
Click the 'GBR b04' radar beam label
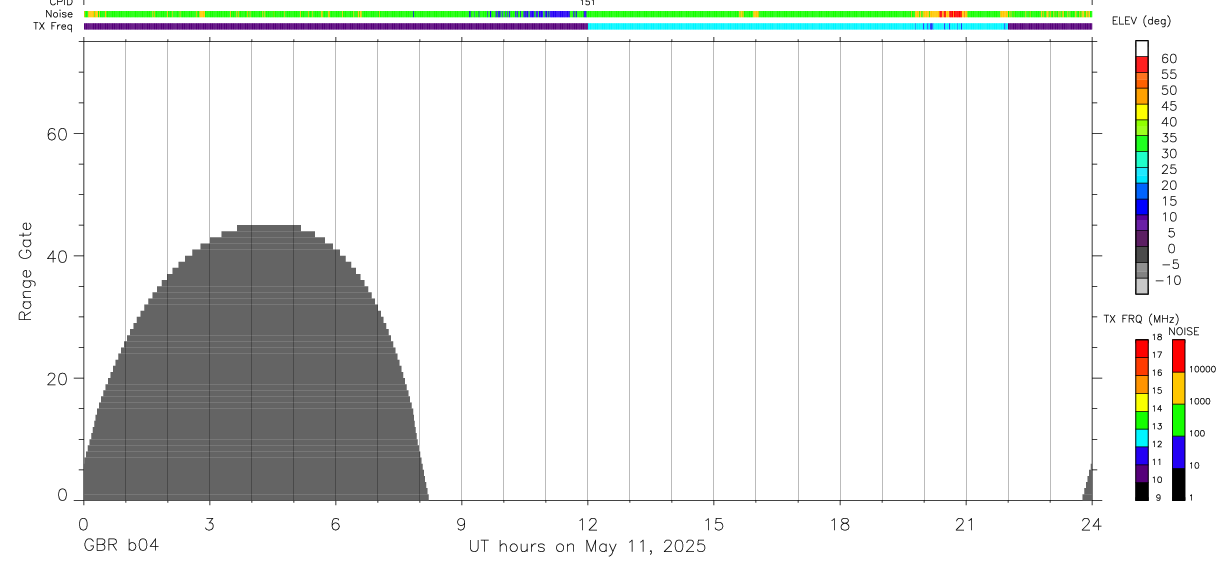121,546
